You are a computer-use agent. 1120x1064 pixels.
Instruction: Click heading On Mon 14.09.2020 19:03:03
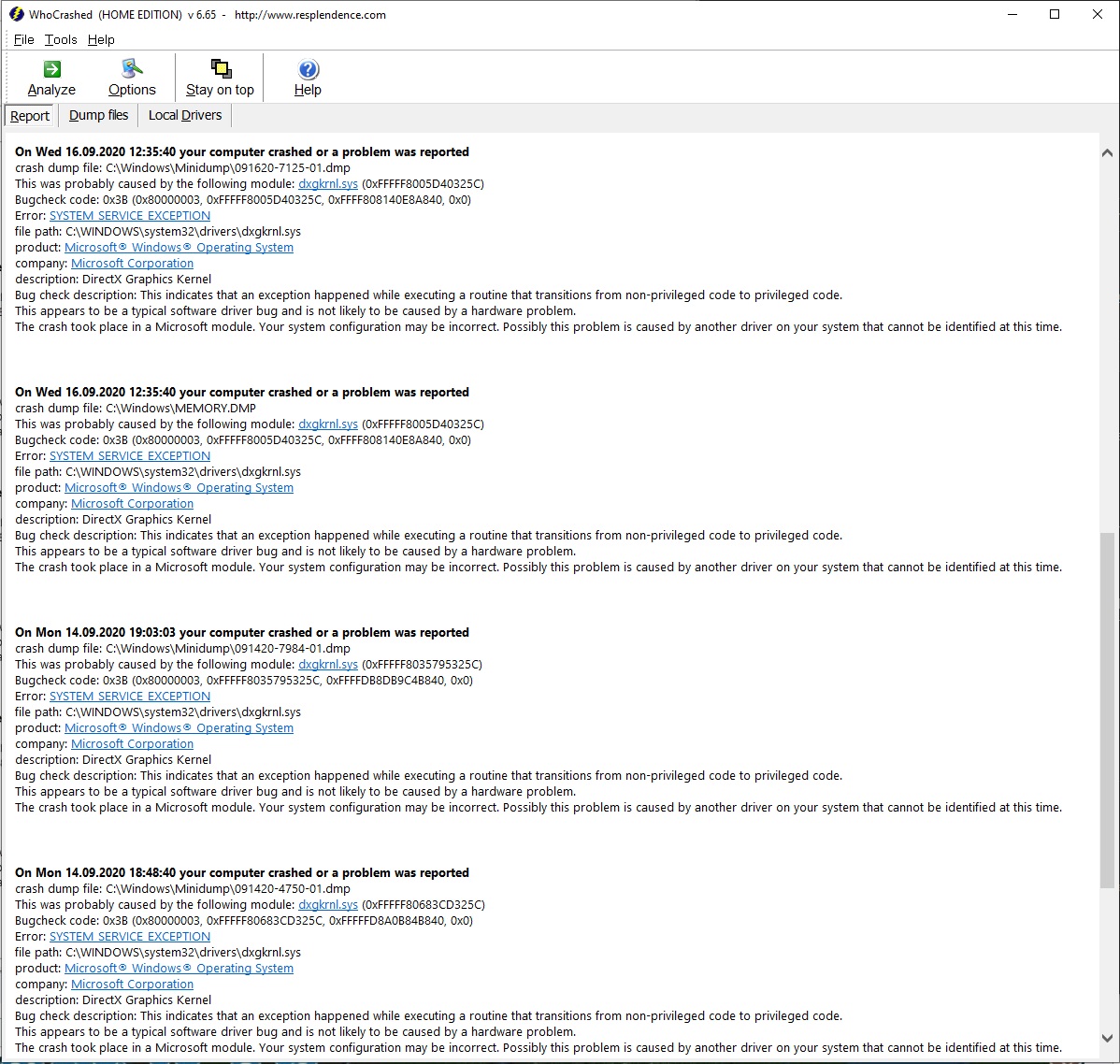coord(242,632)
